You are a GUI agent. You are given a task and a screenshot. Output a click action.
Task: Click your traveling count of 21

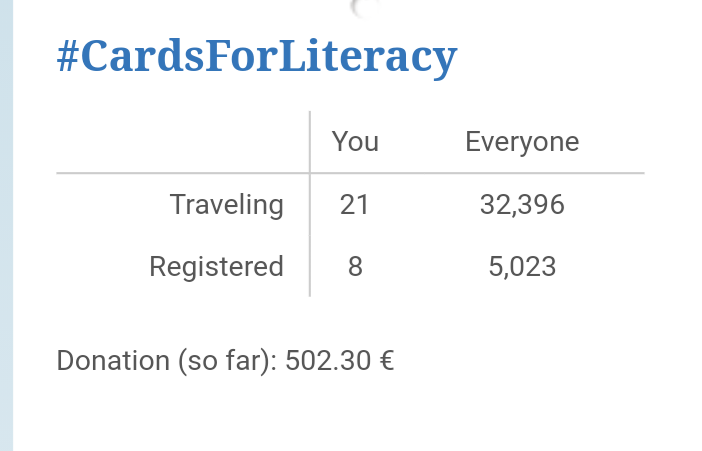354,205
